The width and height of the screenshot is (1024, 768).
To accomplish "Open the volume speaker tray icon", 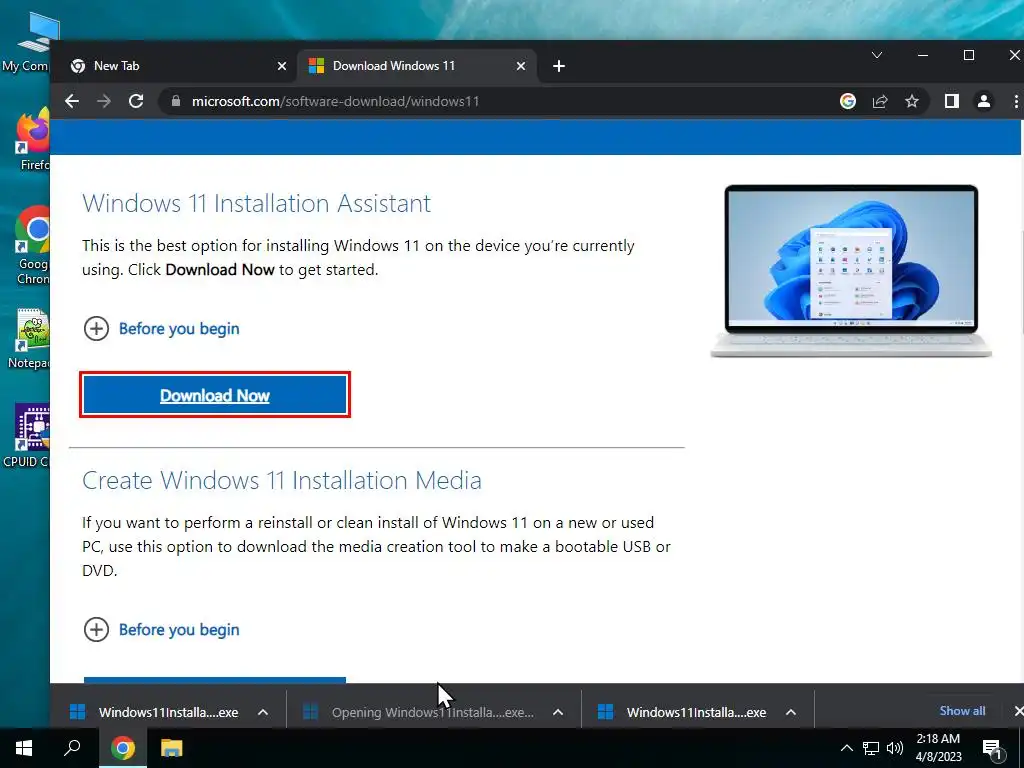I will tap(895, 748).
